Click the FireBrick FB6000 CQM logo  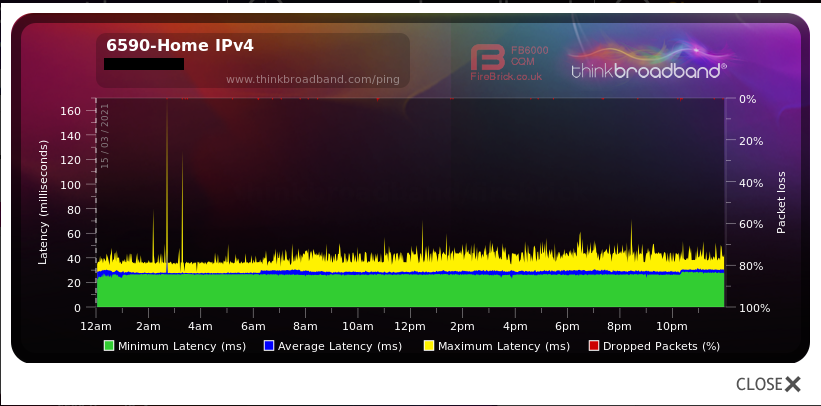click(509, 64)
